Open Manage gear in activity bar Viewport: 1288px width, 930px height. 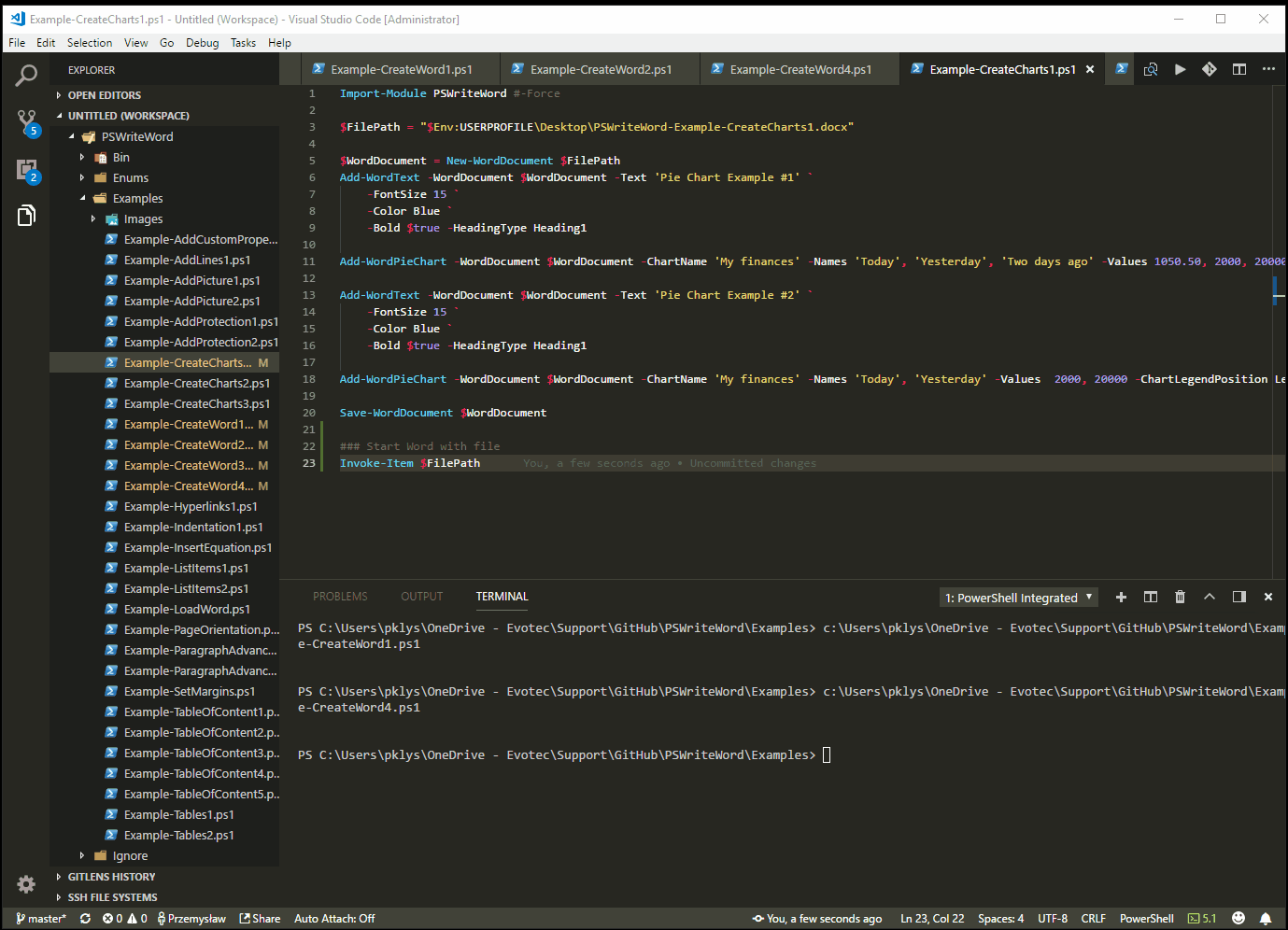tap(26, 883)
